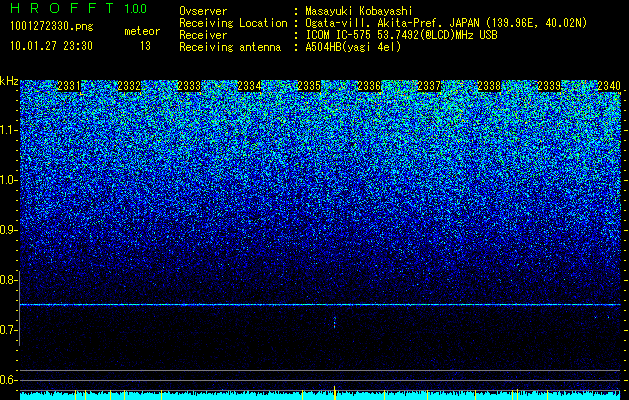Click the 2335 time marker

coord(309,86)
